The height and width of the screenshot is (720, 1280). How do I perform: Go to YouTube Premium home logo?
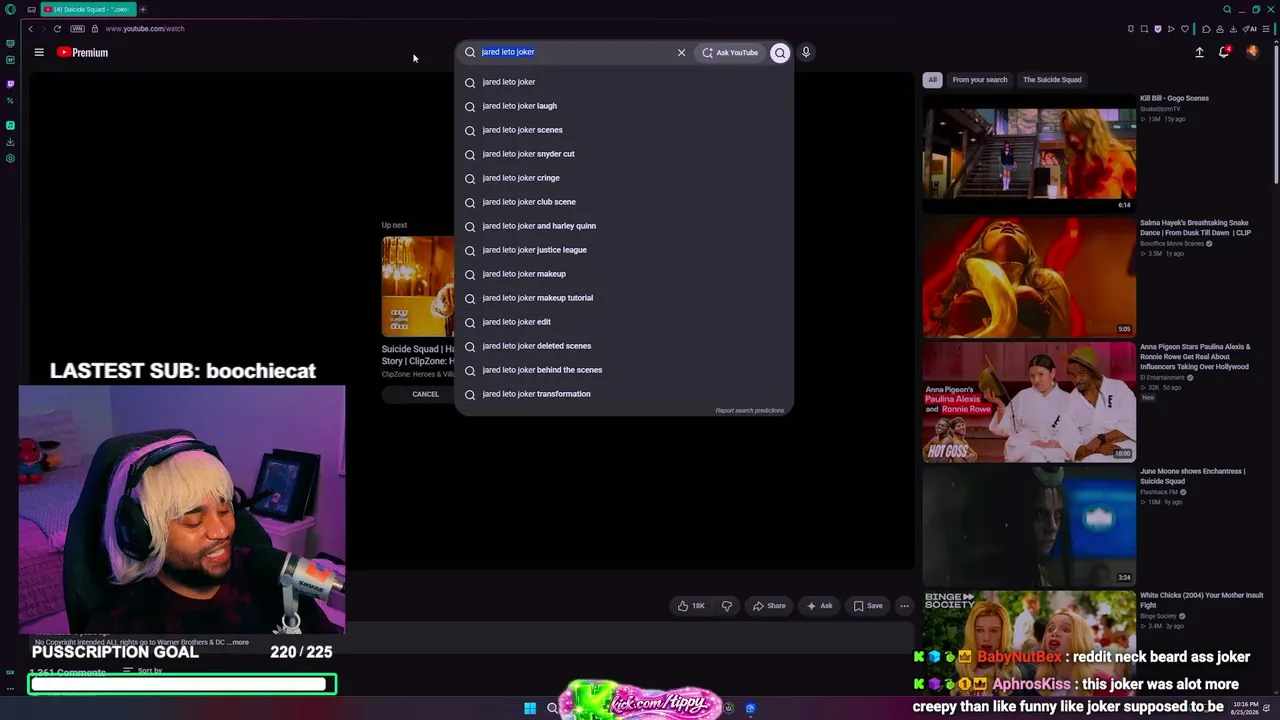[x=82, y=52]
